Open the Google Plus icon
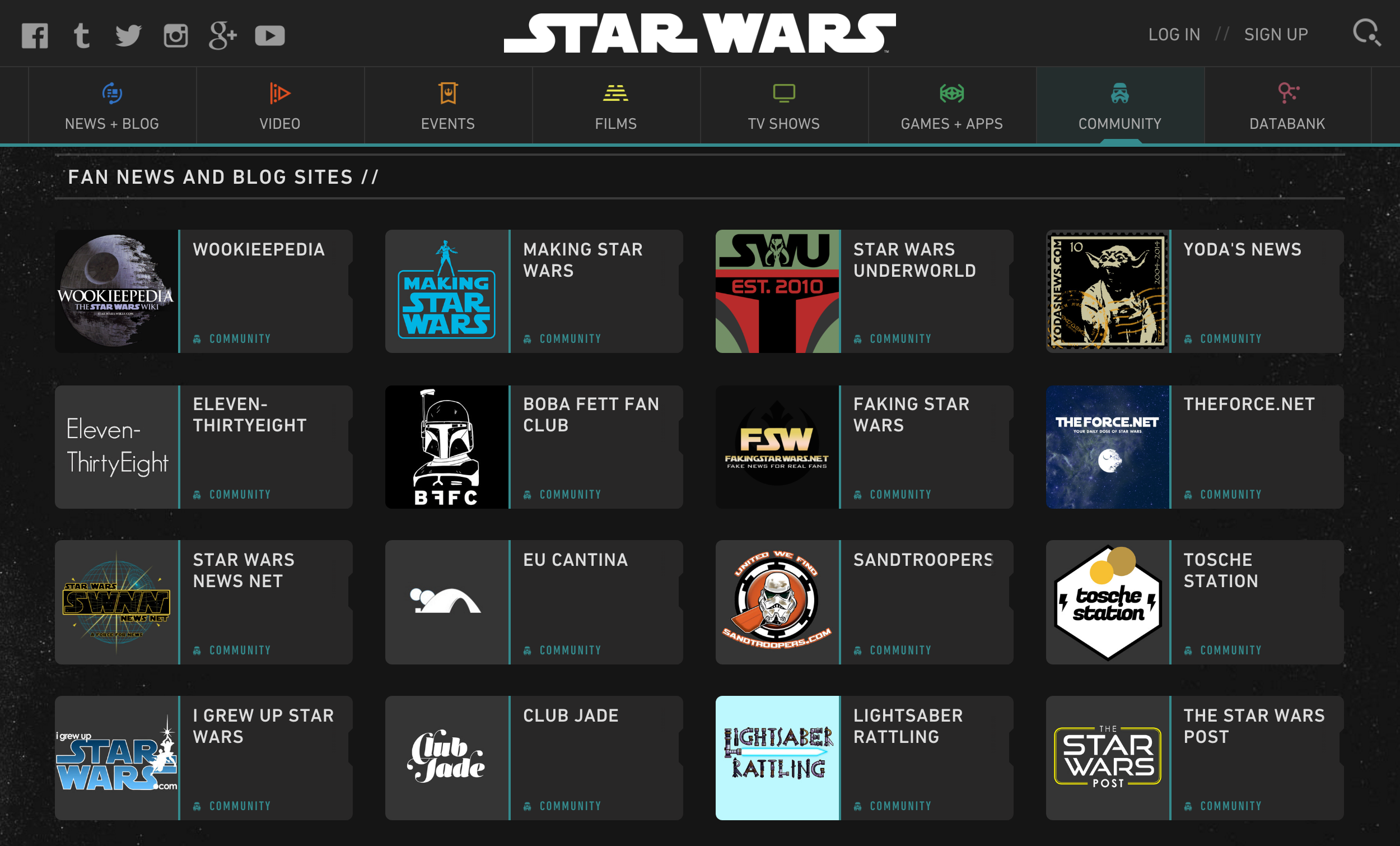The image size is (1400, 846). pos(222,36)
